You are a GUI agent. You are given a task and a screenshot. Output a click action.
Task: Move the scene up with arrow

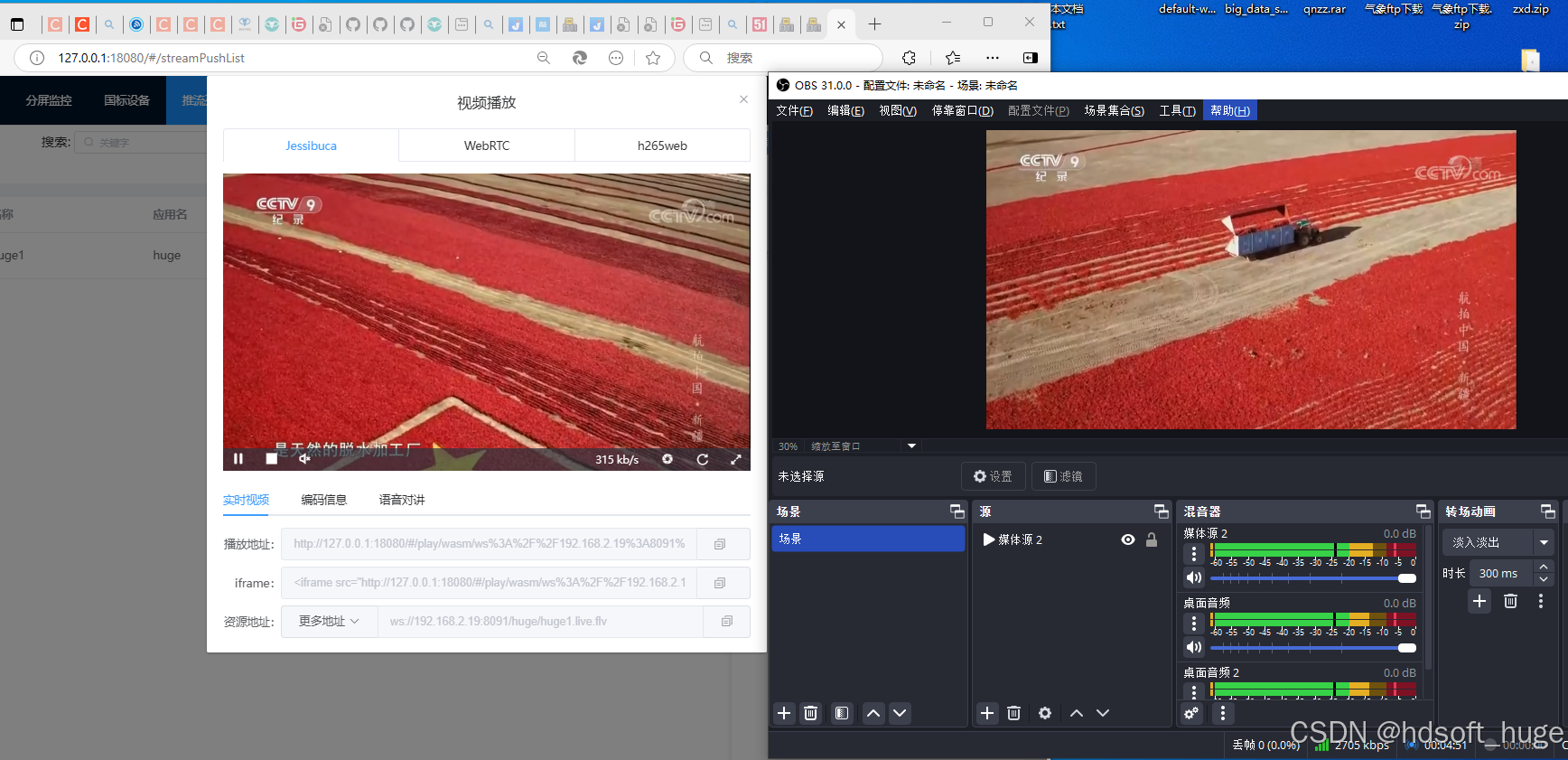pyautogui.click(x=873, y=713)
